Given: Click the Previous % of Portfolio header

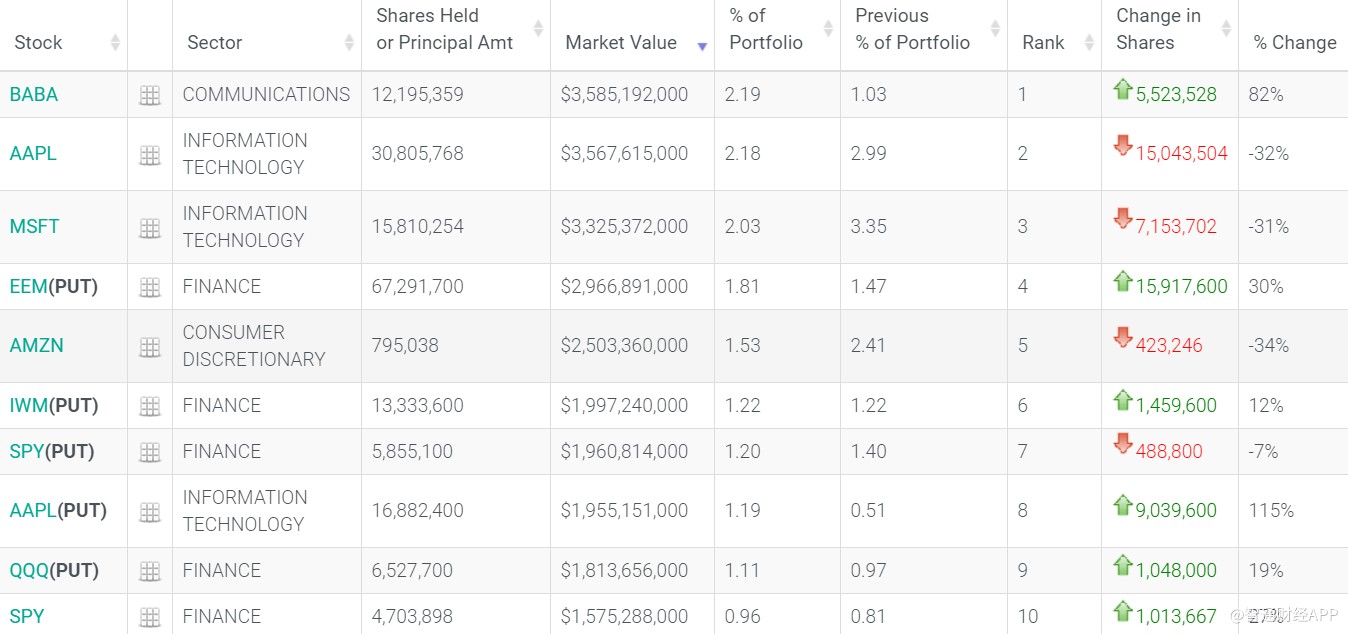Looking at the screenshot, I should (912, 29).
